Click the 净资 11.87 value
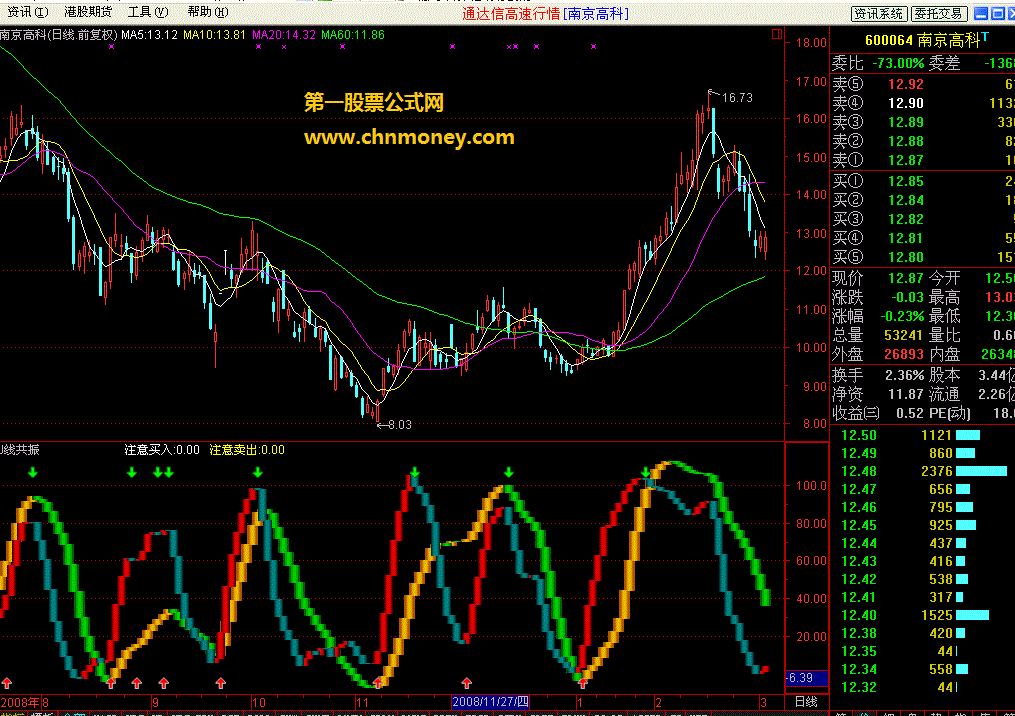 (906, 394)
